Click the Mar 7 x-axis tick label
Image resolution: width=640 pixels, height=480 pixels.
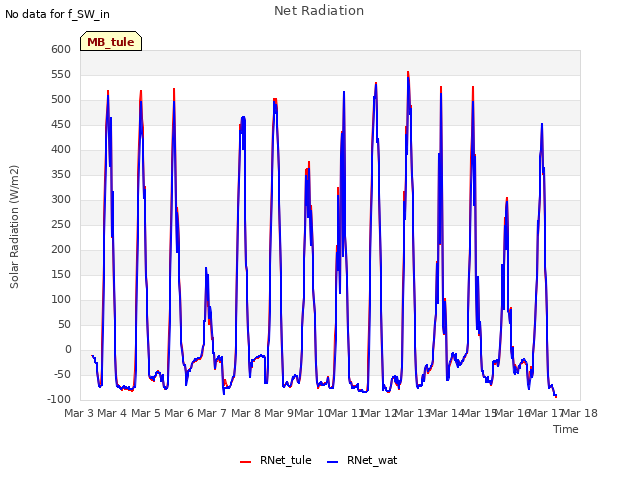point(212,413)
